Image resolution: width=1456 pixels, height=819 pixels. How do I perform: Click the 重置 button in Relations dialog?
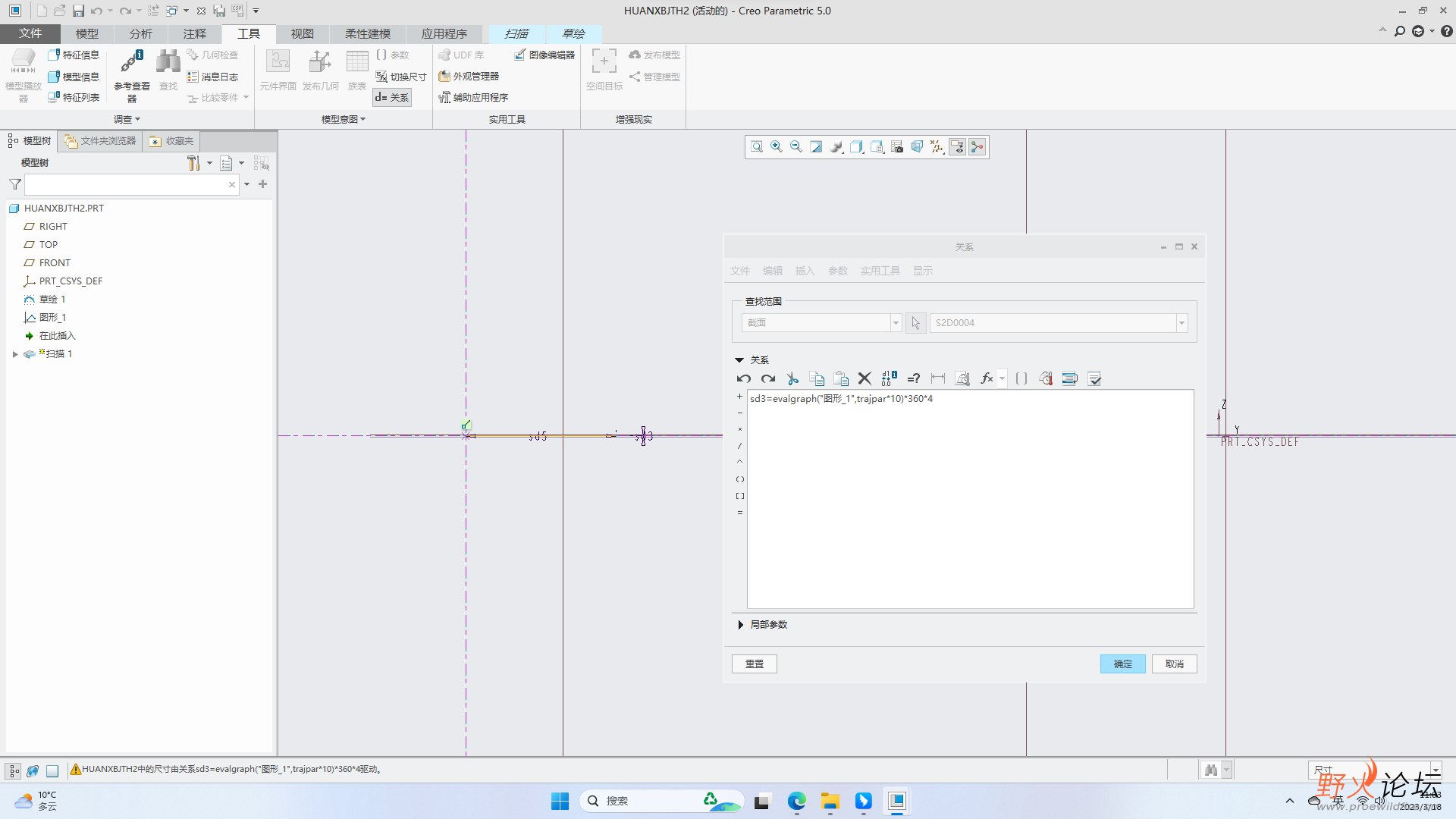tap(754, 664)
